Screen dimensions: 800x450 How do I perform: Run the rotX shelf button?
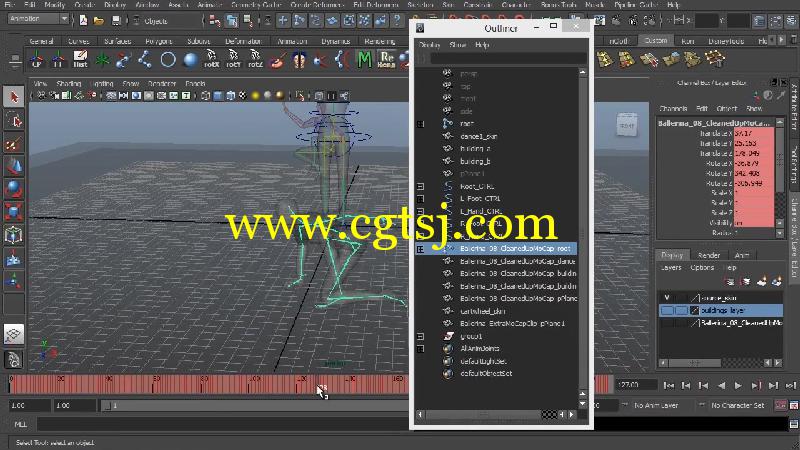(211, 60)
